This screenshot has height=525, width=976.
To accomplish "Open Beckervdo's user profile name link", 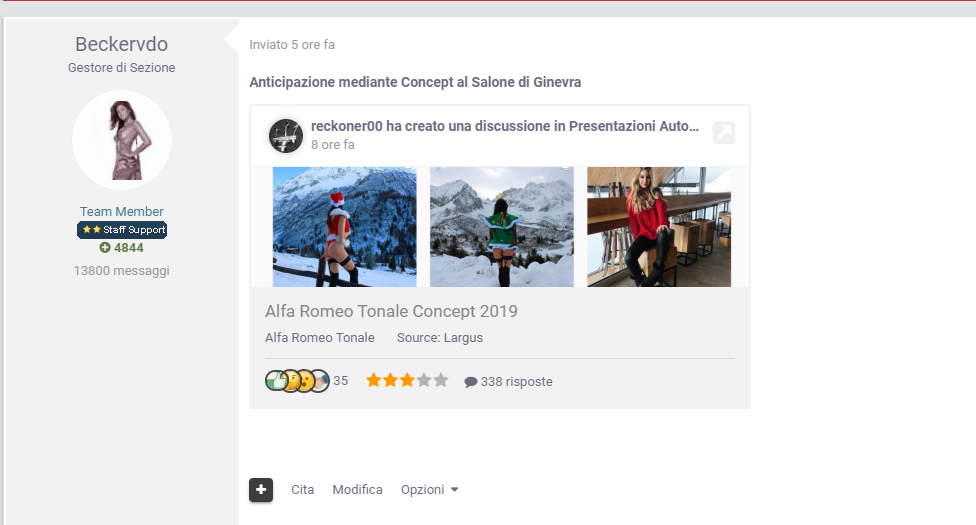I will [x=121, y=44].
